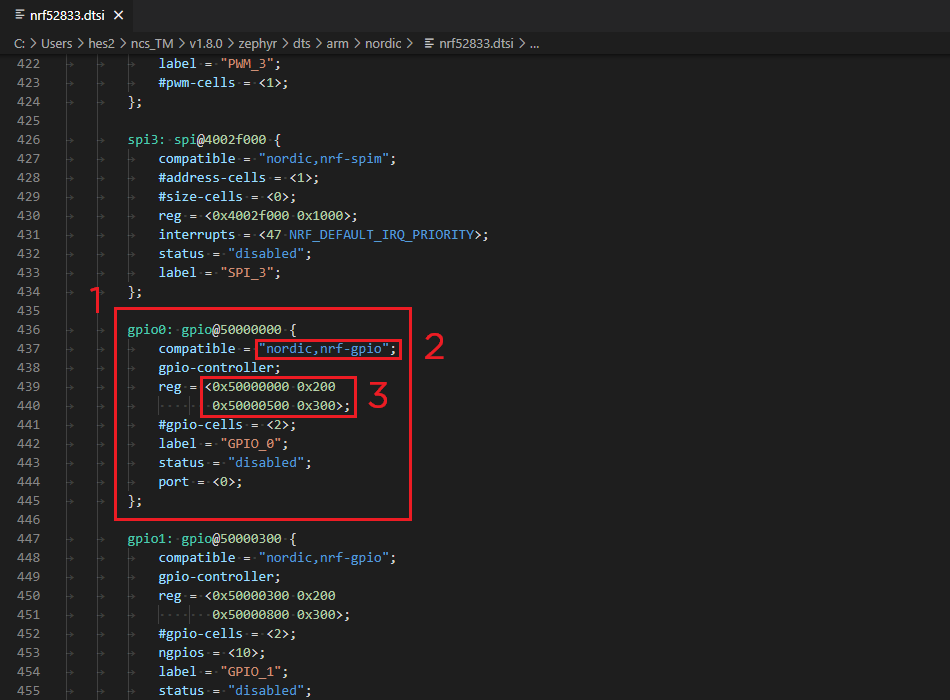Viewport: 950px width, 700px height.
Task: Select the nrf52833.dtsi tab
Action: 67,15
